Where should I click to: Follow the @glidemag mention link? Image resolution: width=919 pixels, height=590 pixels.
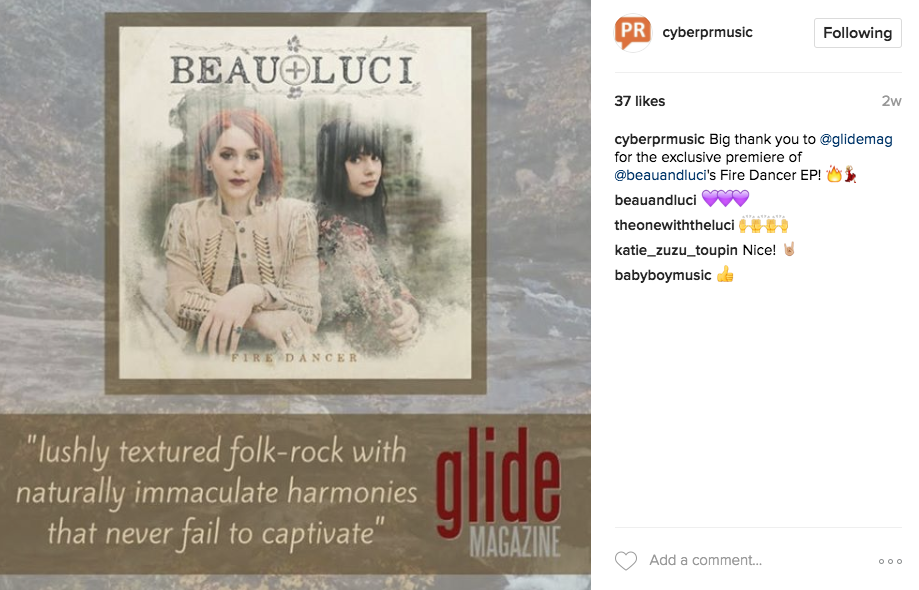(856, 139)
